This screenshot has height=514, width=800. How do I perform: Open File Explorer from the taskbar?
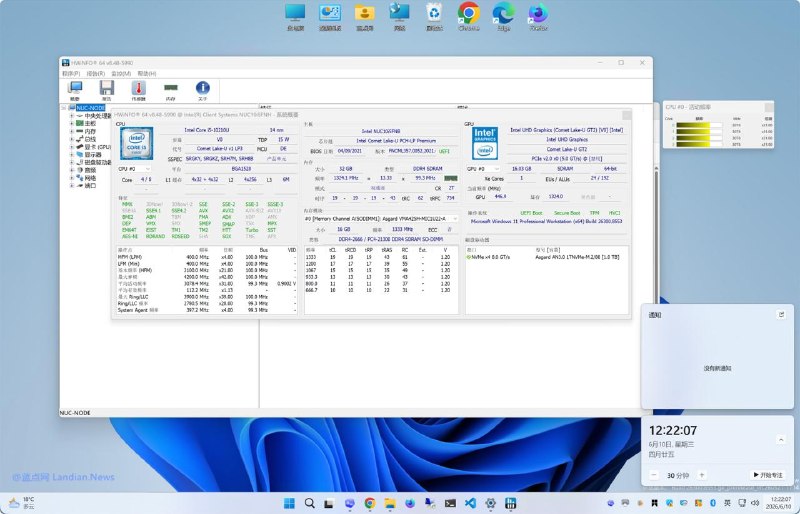pos(390,503)
